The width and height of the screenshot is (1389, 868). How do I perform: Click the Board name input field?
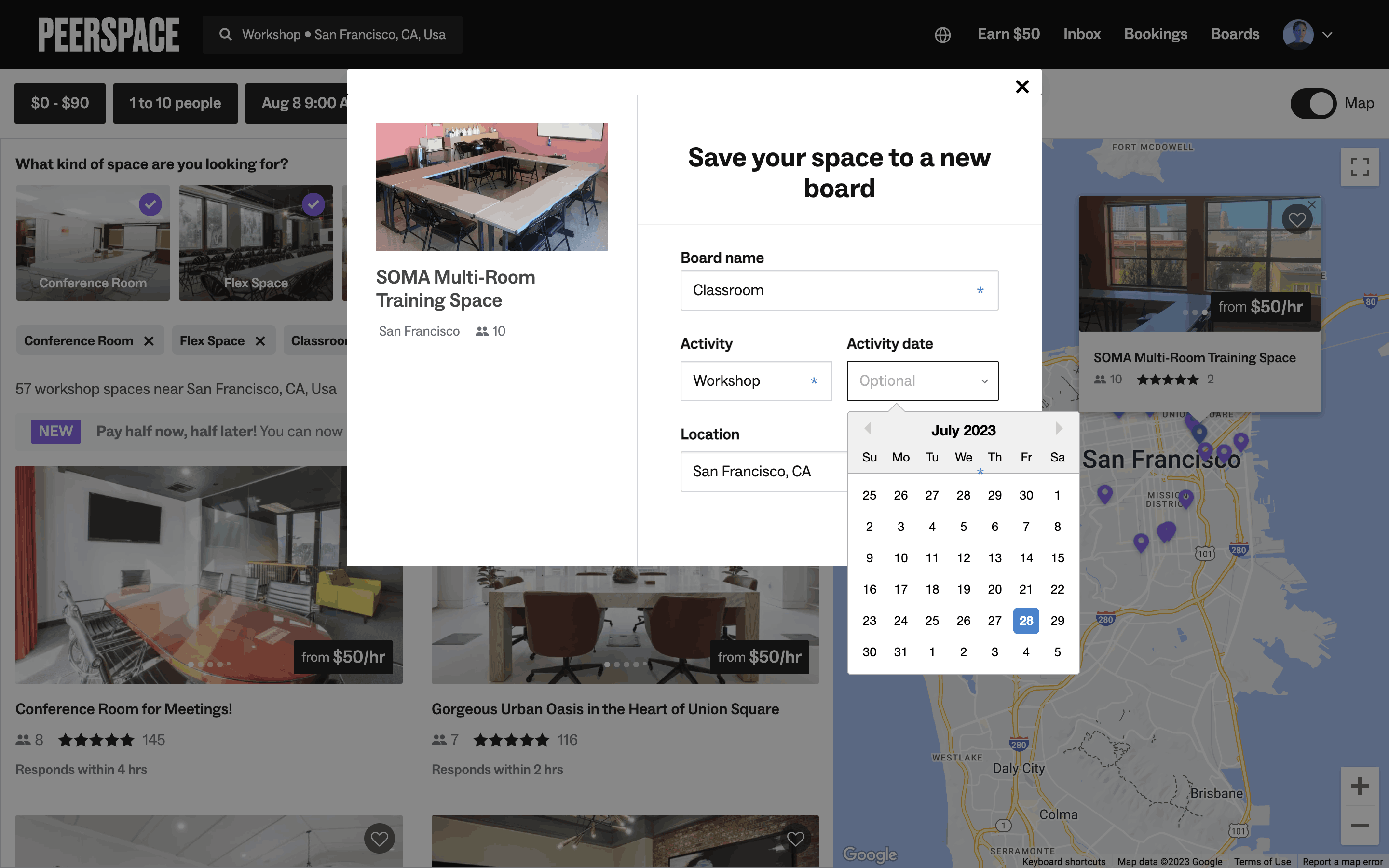(839, 290)
